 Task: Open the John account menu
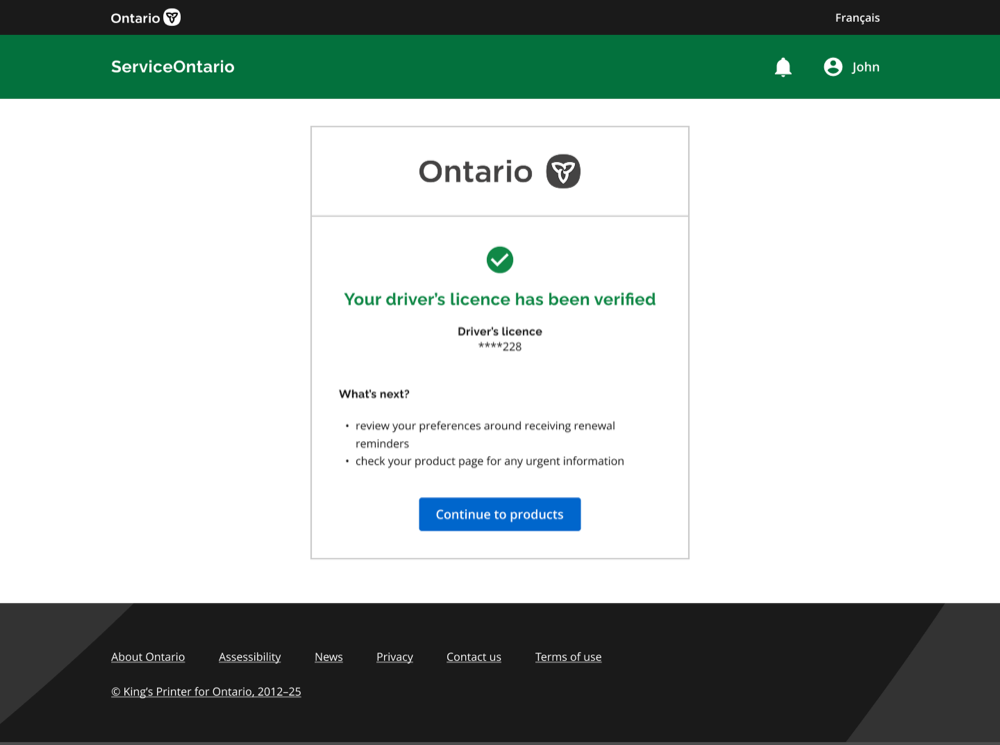865,67
